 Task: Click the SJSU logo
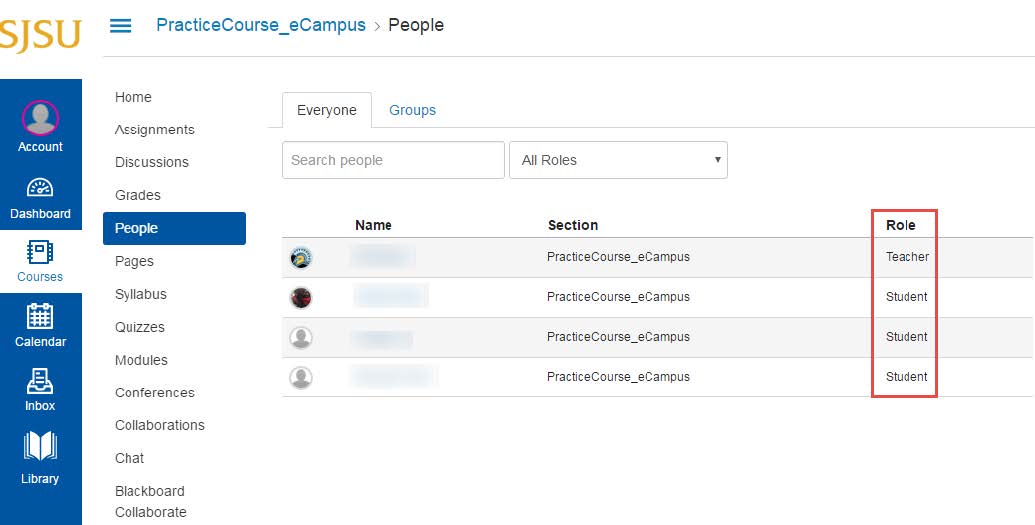pos(40,35)
